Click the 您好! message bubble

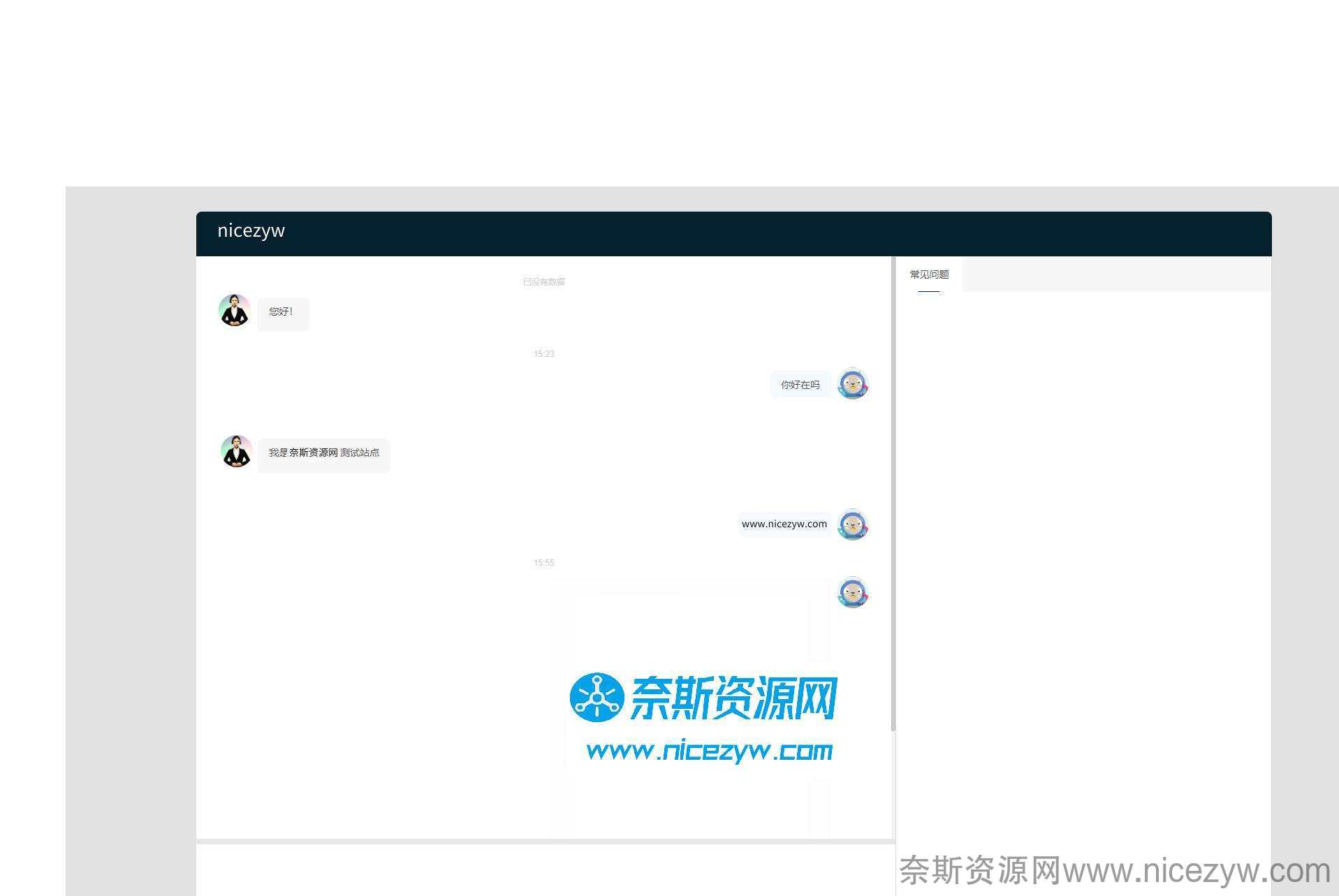point(283,314)
